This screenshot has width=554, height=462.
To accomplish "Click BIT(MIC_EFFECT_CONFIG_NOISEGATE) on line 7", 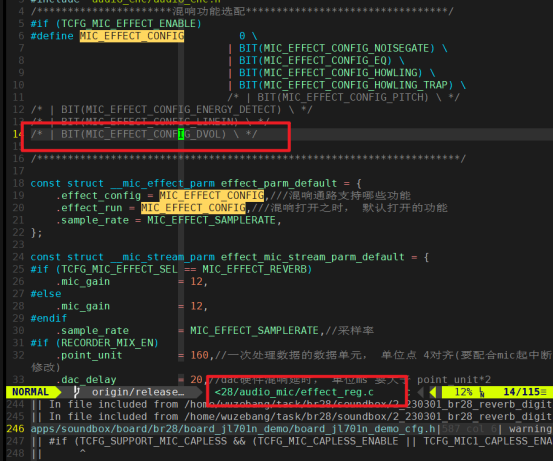I will click(337, 48).
